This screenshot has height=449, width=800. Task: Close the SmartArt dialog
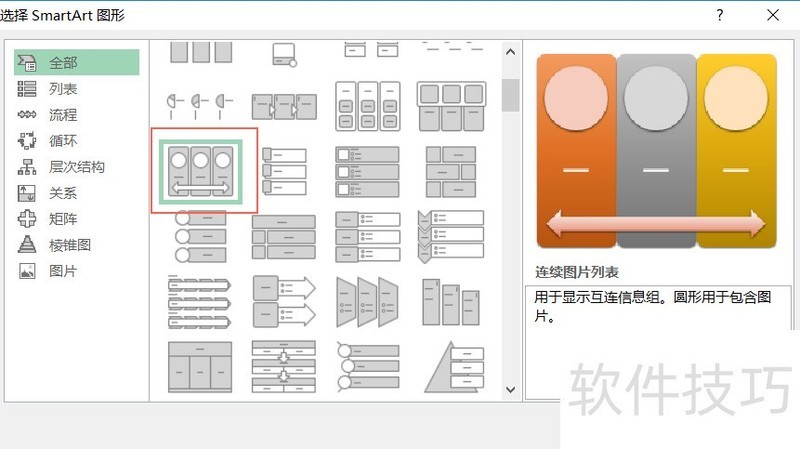pyautogui.click(x=773, y=15)
